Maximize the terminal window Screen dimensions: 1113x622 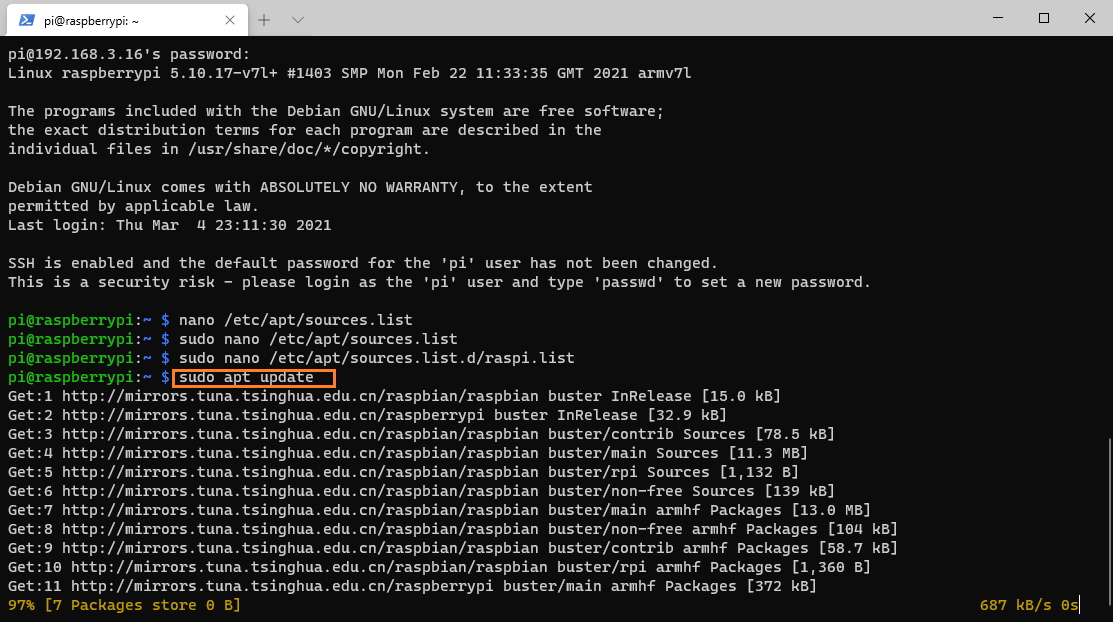1043,18
